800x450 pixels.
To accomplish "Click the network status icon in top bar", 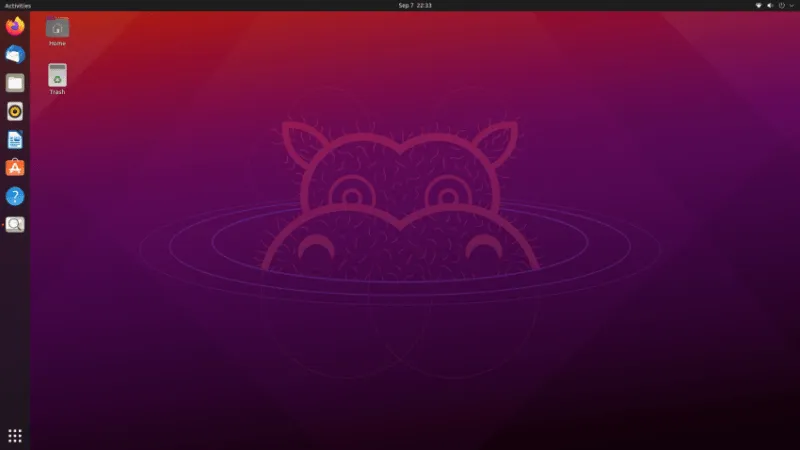I will pyautogui.click(x=759, y=6).
